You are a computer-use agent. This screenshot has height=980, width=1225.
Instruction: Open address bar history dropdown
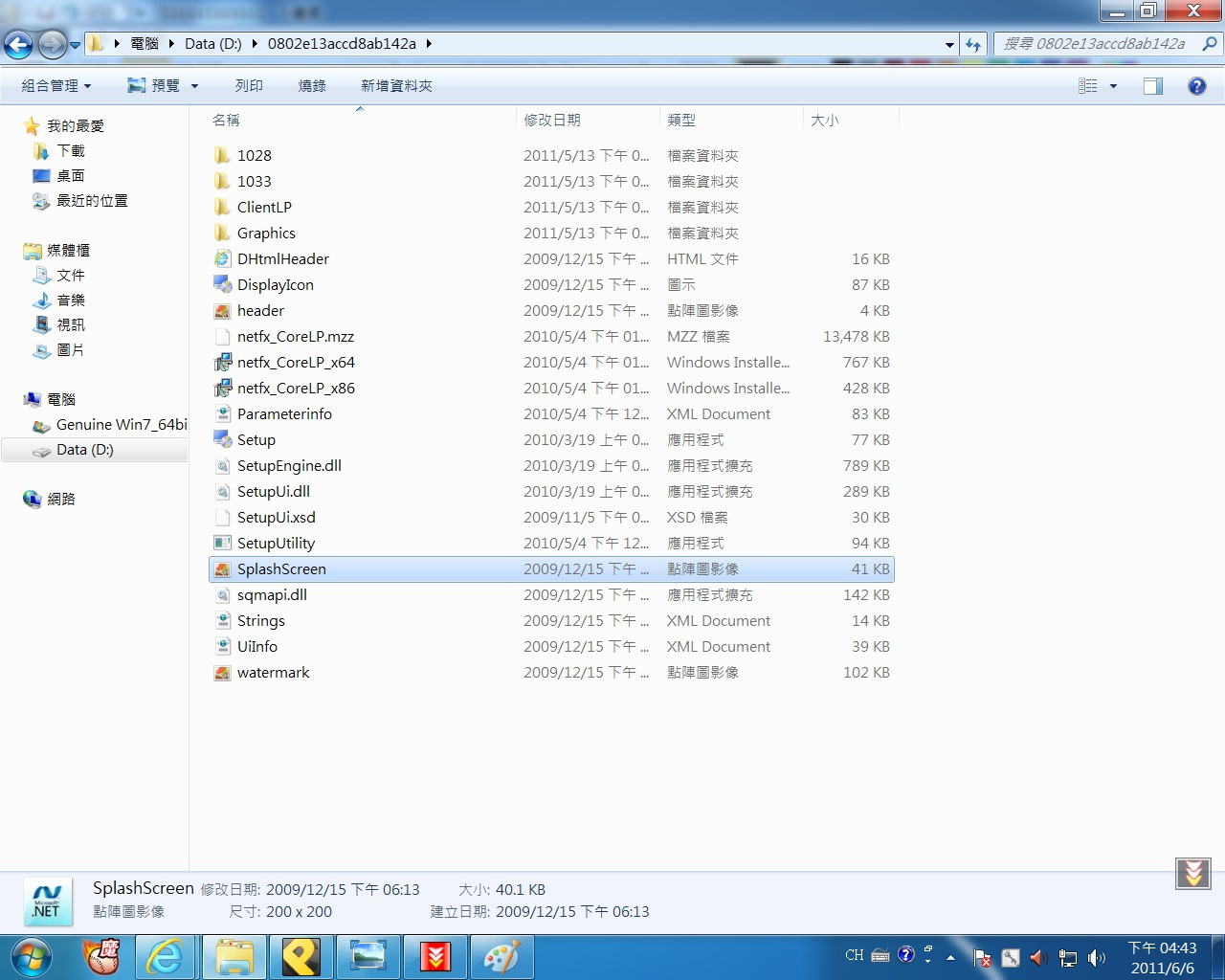(949, 44)
